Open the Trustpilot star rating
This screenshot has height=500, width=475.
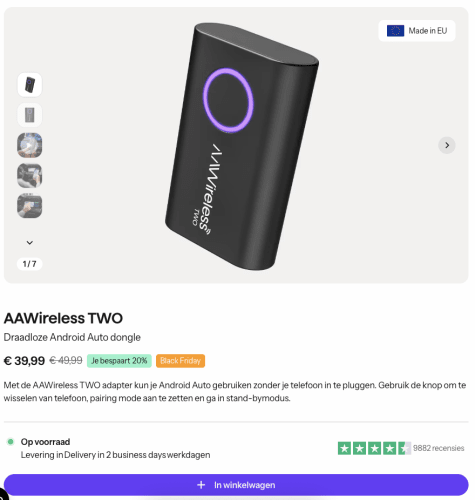374,448
